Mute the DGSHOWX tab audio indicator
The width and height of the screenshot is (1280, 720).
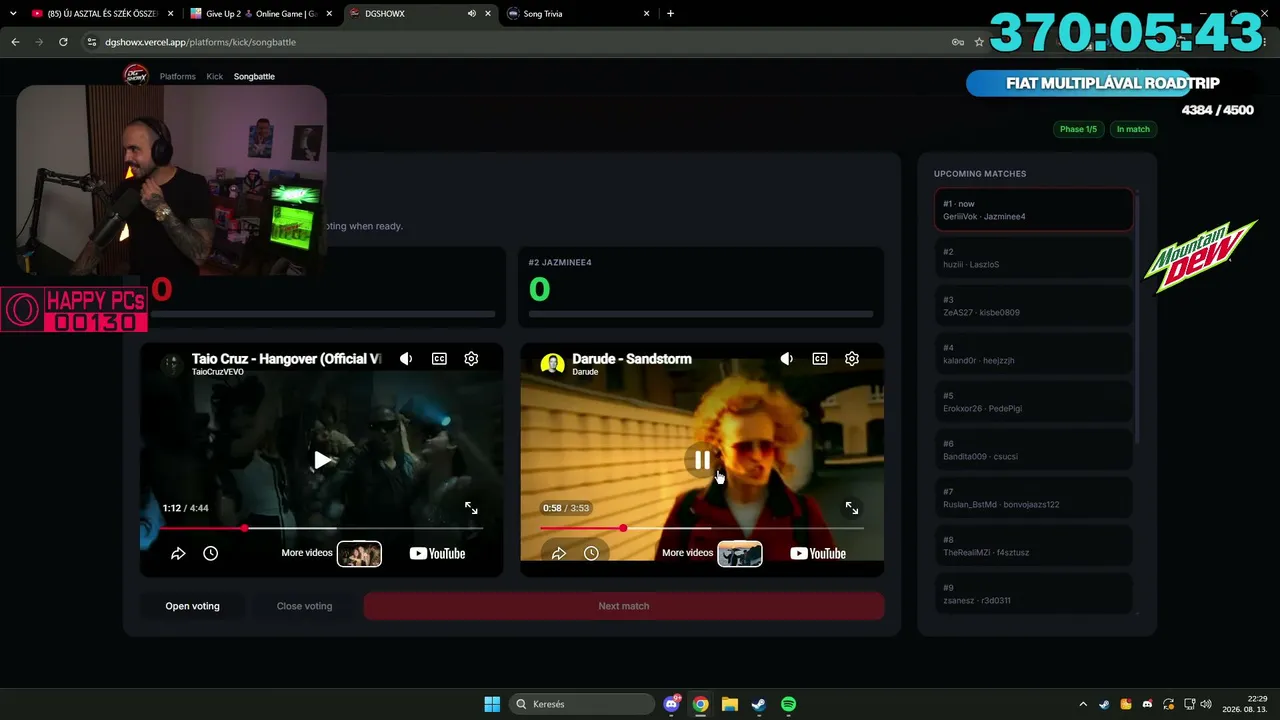[471, 13]
